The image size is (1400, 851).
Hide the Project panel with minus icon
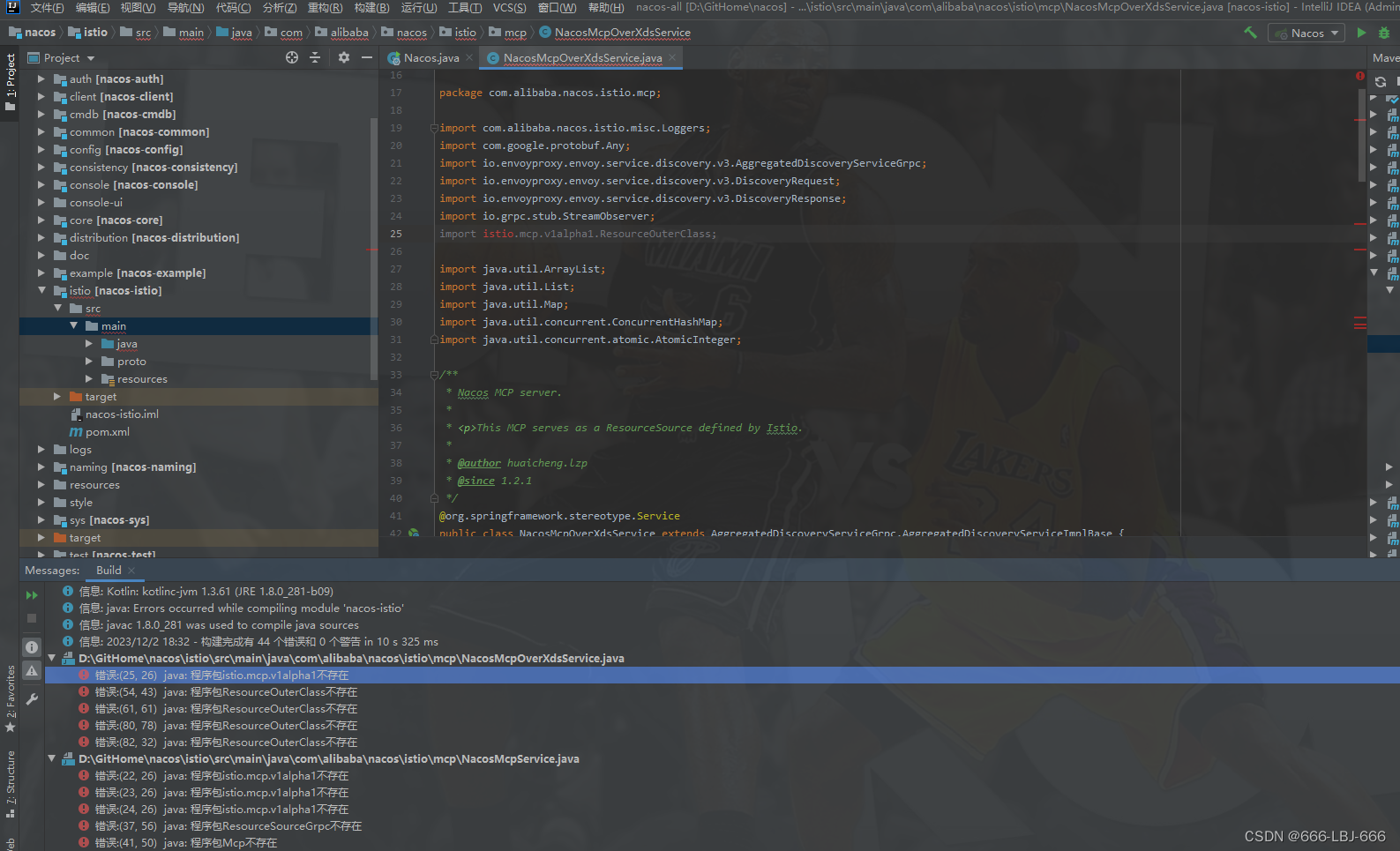(367, 57)
